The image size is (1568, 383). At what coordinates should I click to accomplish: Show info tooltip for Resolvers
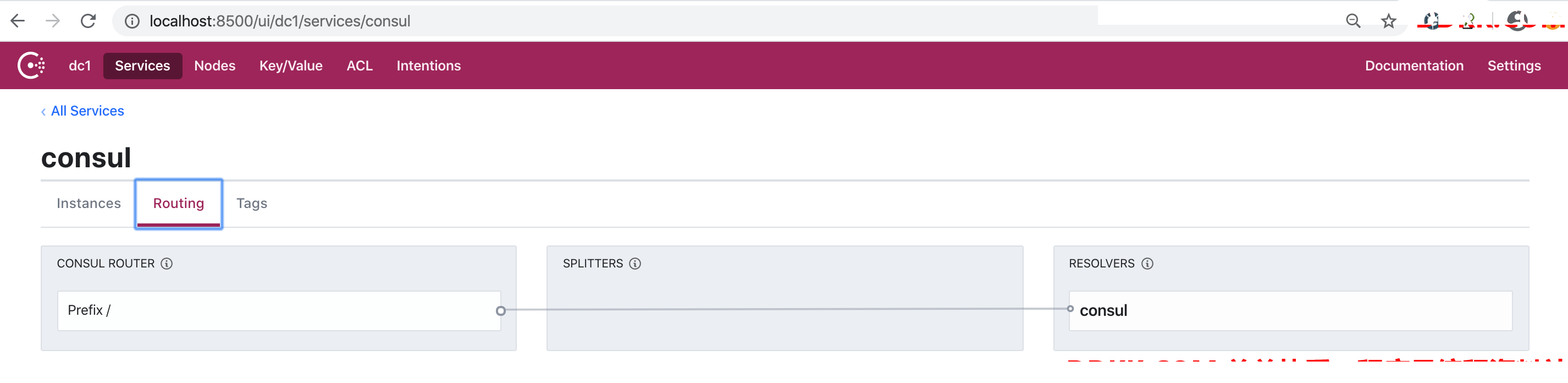pyautogui.click(x=1147, y=264)
